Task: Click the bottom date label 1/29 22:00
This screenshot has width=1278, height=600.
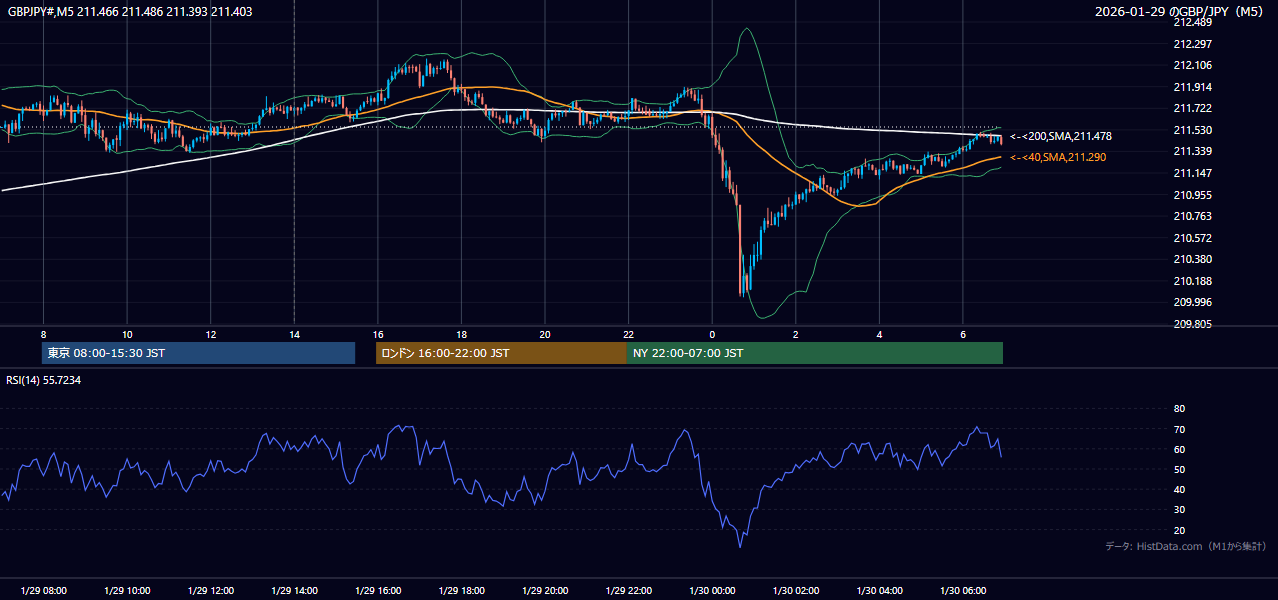Action: click(x=628, y=590)
